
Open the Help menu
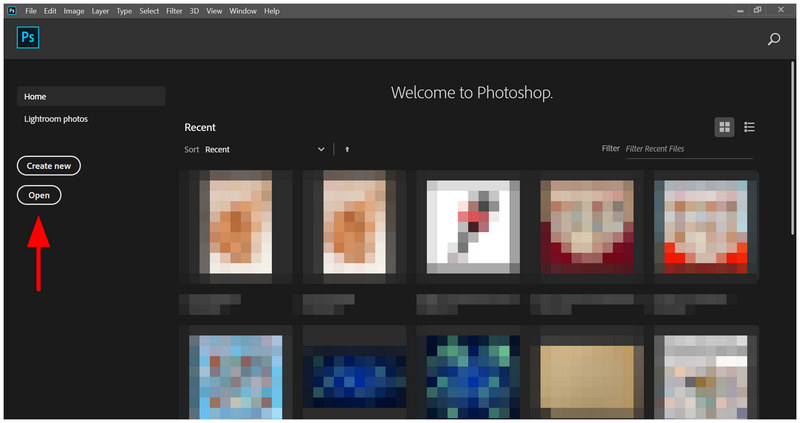[x=272, y=11]
